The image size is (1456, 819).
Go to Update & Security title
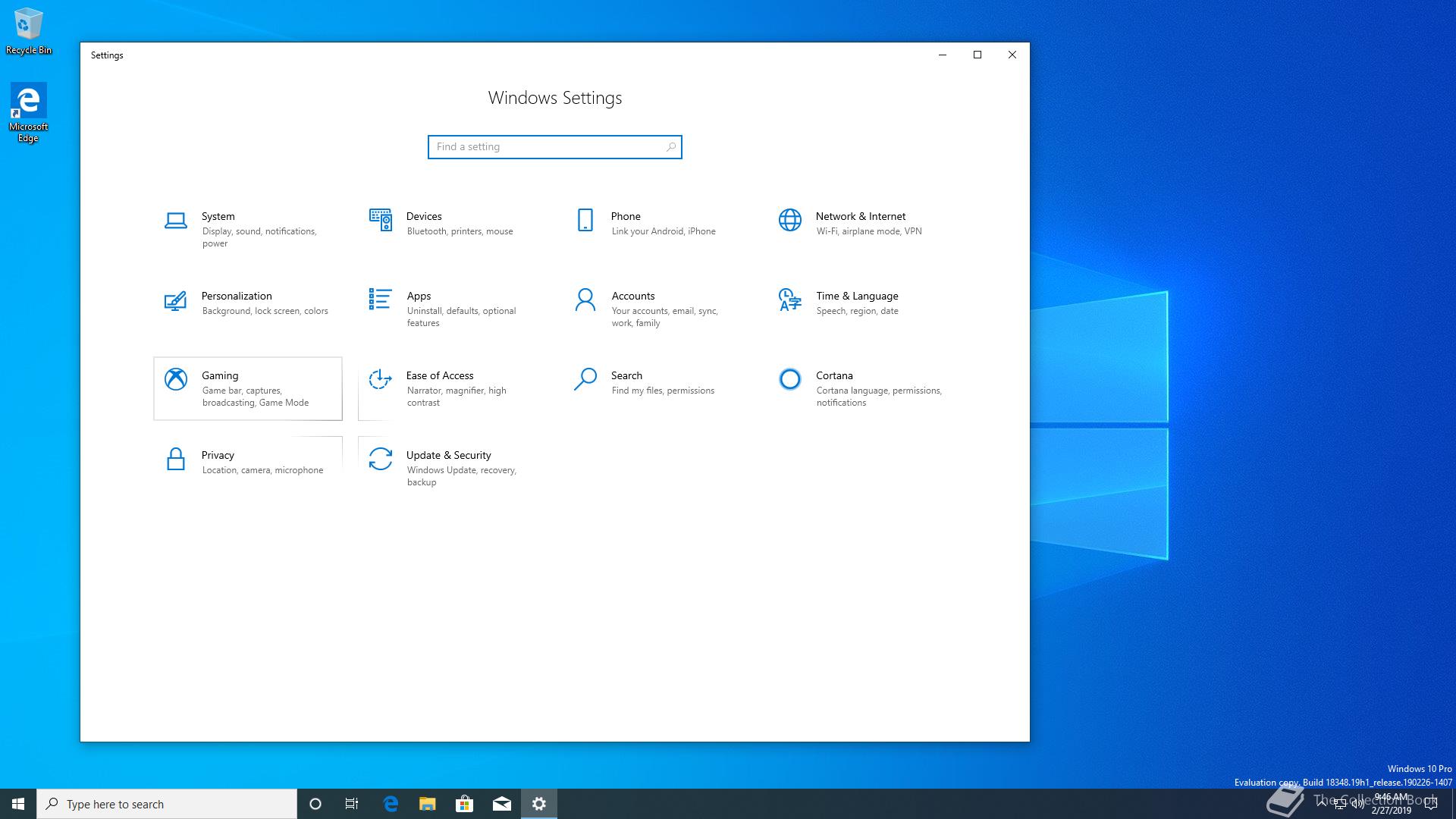coord(449,455)
